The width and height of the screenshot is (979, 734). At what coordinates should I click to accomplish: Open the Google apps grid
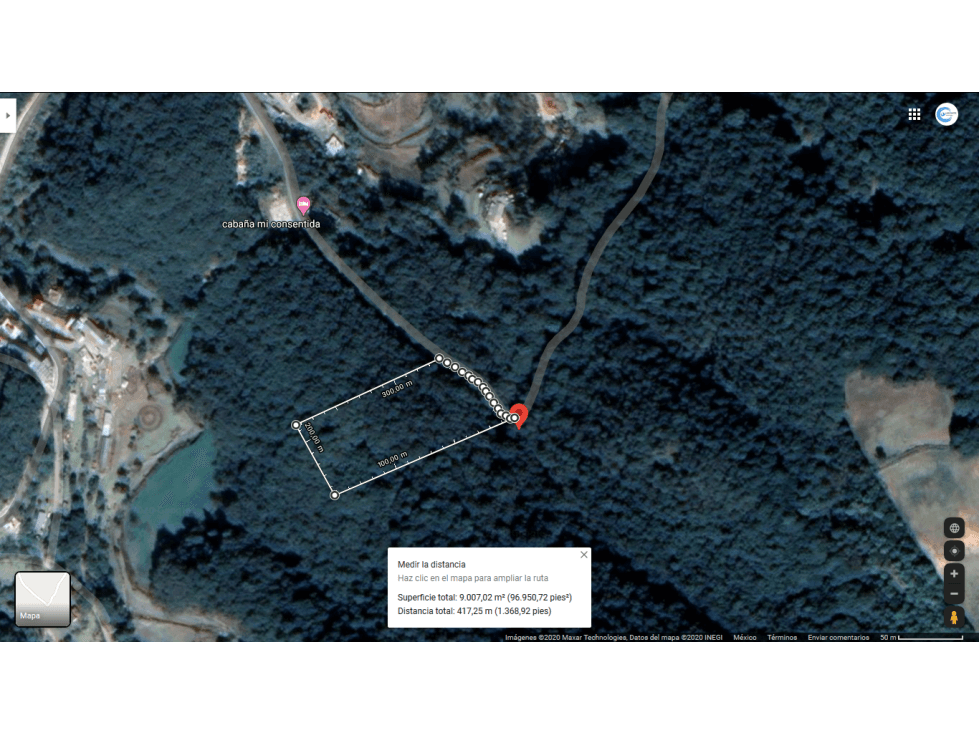(x=914, y=114)
